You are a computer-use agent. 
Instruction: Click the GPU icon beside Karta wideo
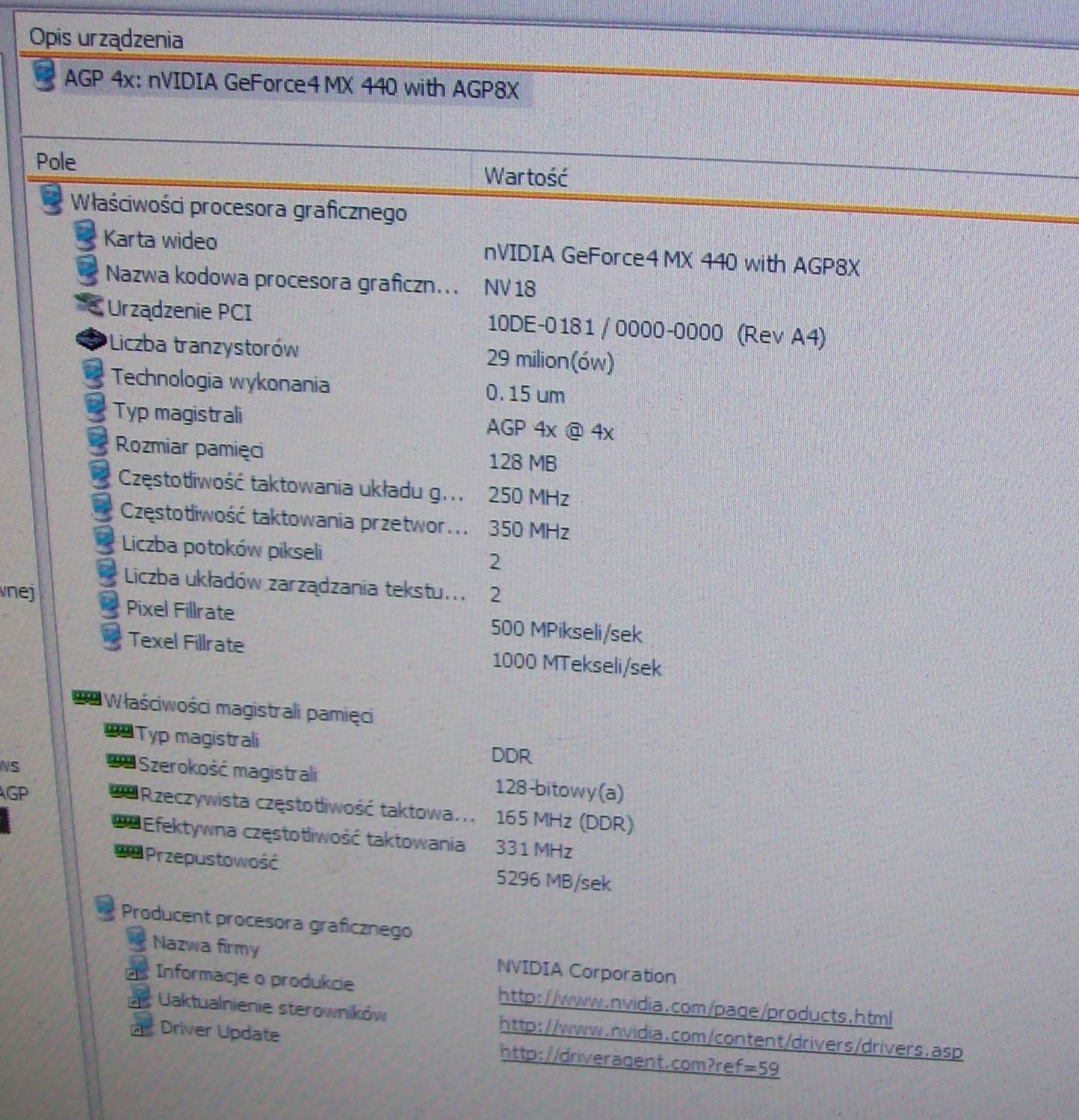[86, 235]
